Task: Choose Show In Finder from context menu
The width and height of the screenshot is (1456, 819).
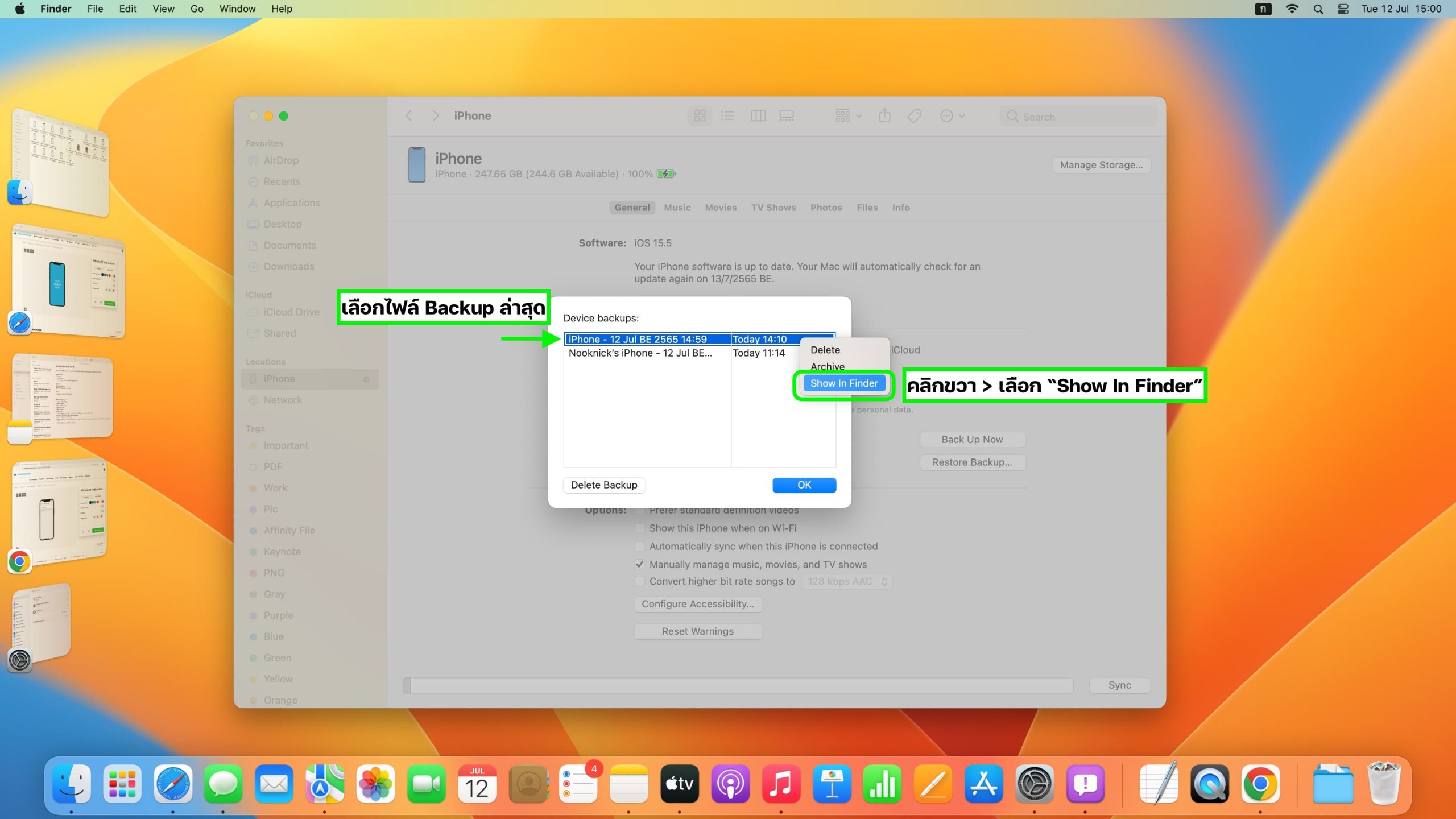Action: 844,383
